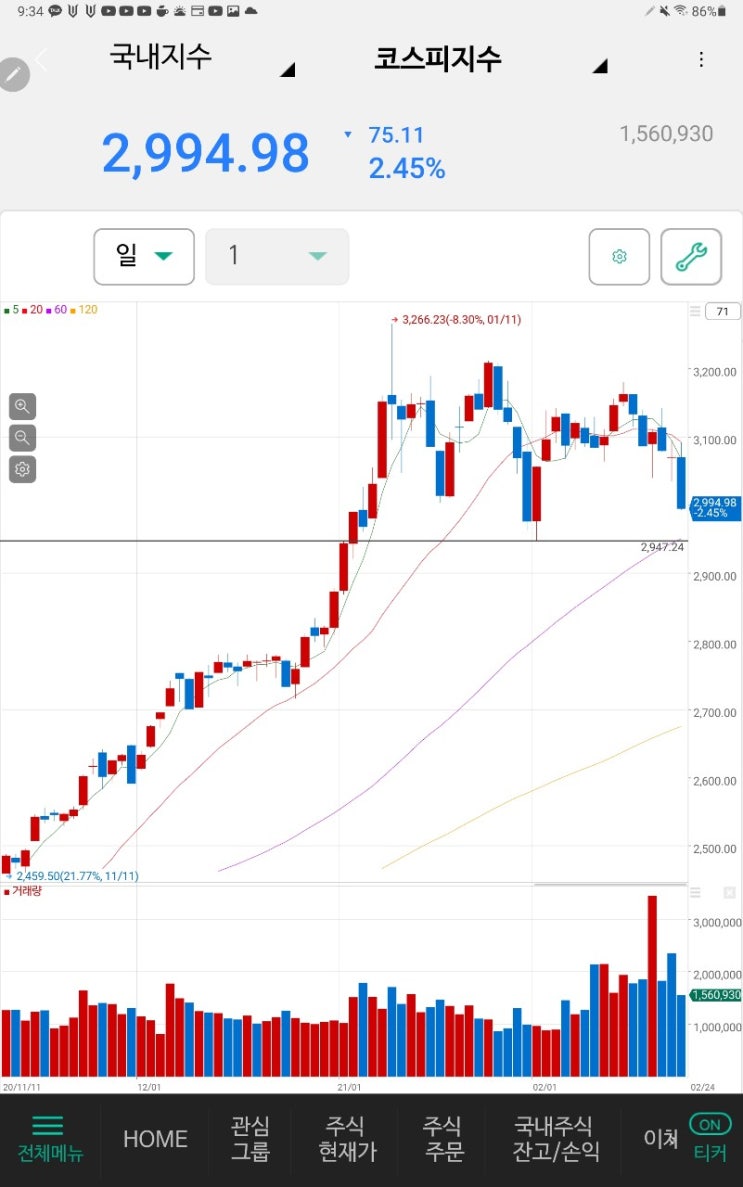
Task: Close the volume panel X box
Action: pyautogui.click(x=729, y=893)
